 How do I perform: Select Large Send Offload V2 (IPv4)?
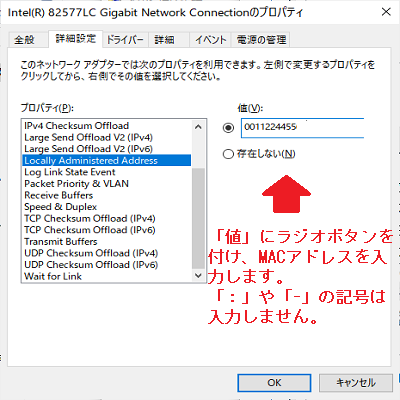coord(107,137)
